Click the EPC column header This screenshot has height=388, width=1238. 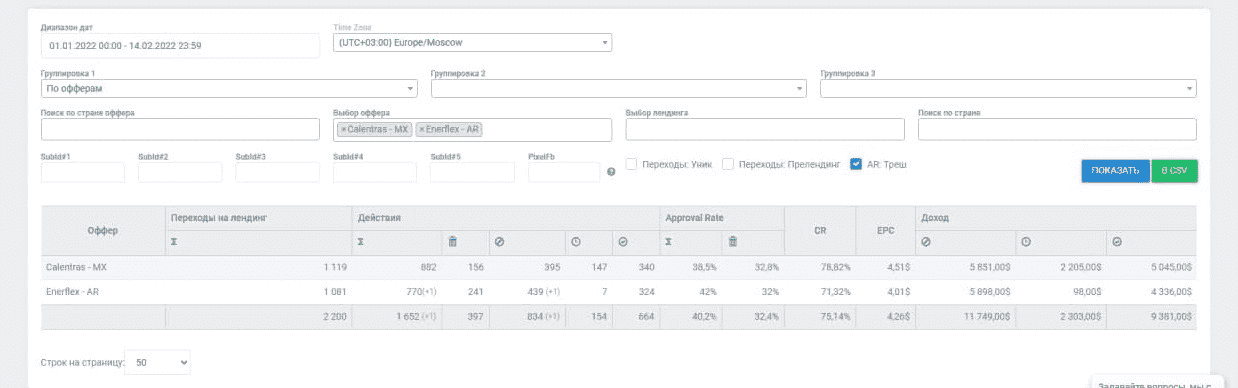[886, 231]
